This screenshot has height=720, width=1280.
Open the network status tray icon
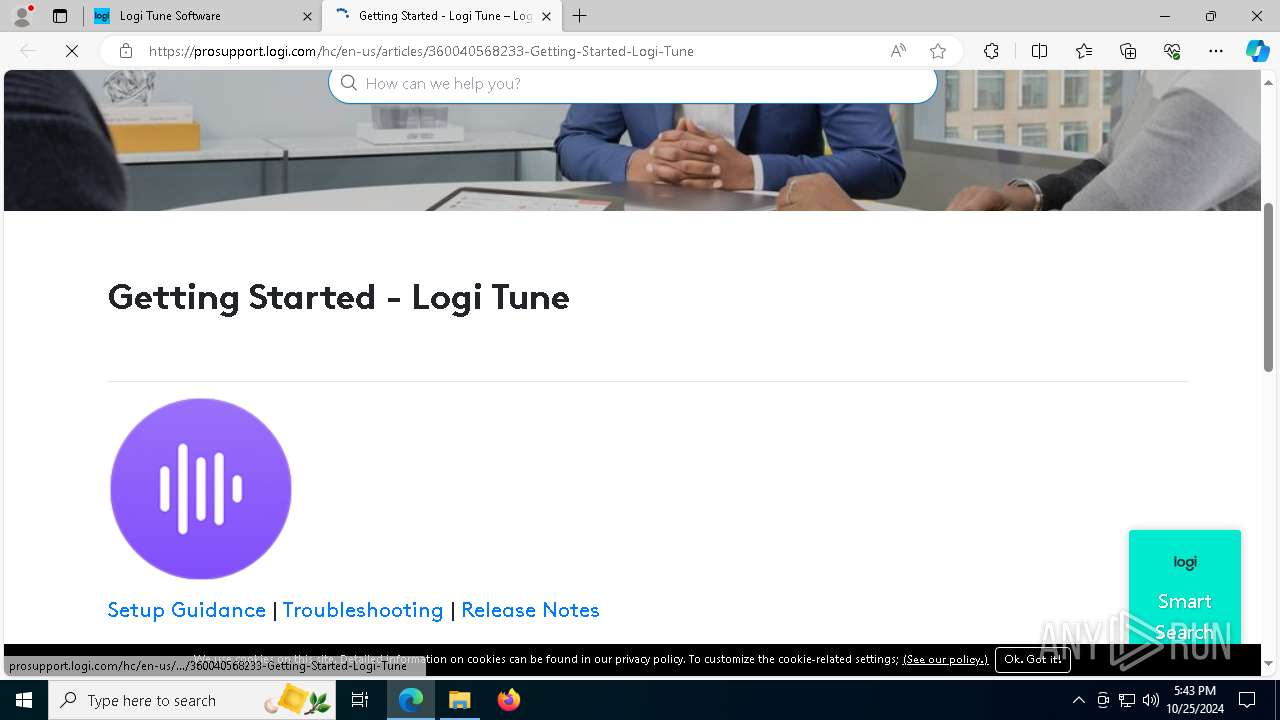(1127, 700)
